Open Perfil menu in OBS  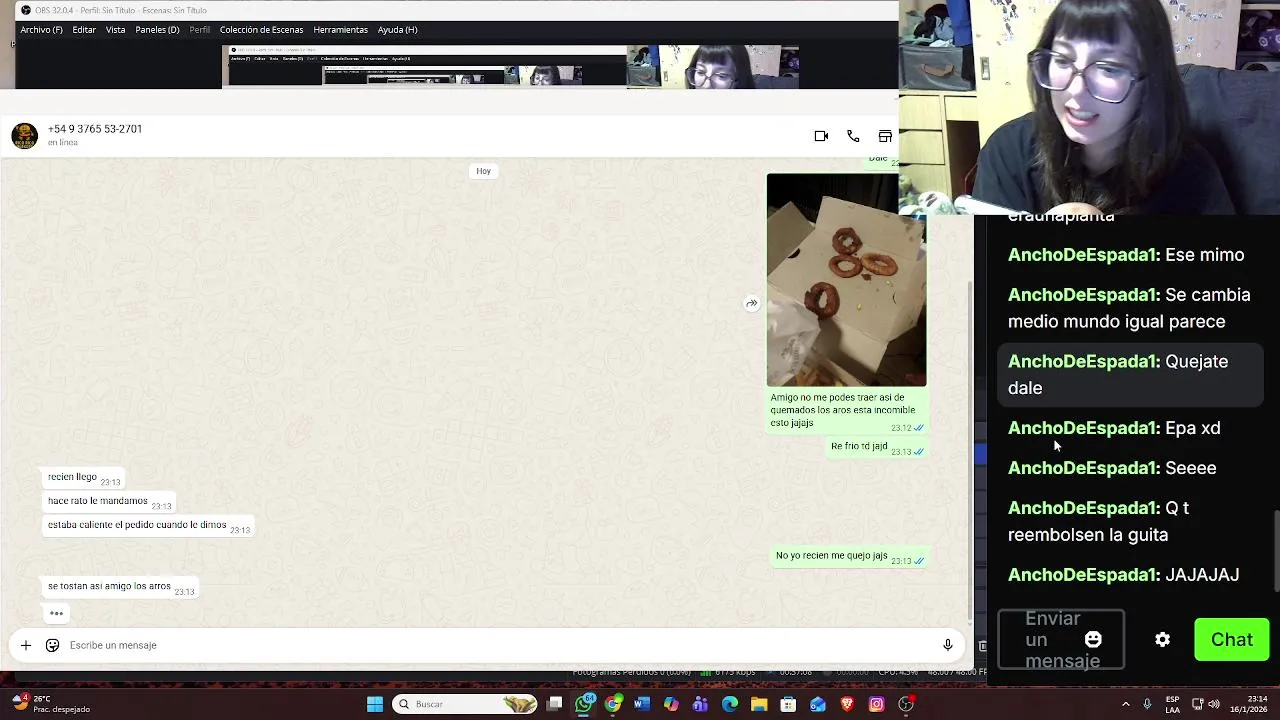[x=200, y=30]
